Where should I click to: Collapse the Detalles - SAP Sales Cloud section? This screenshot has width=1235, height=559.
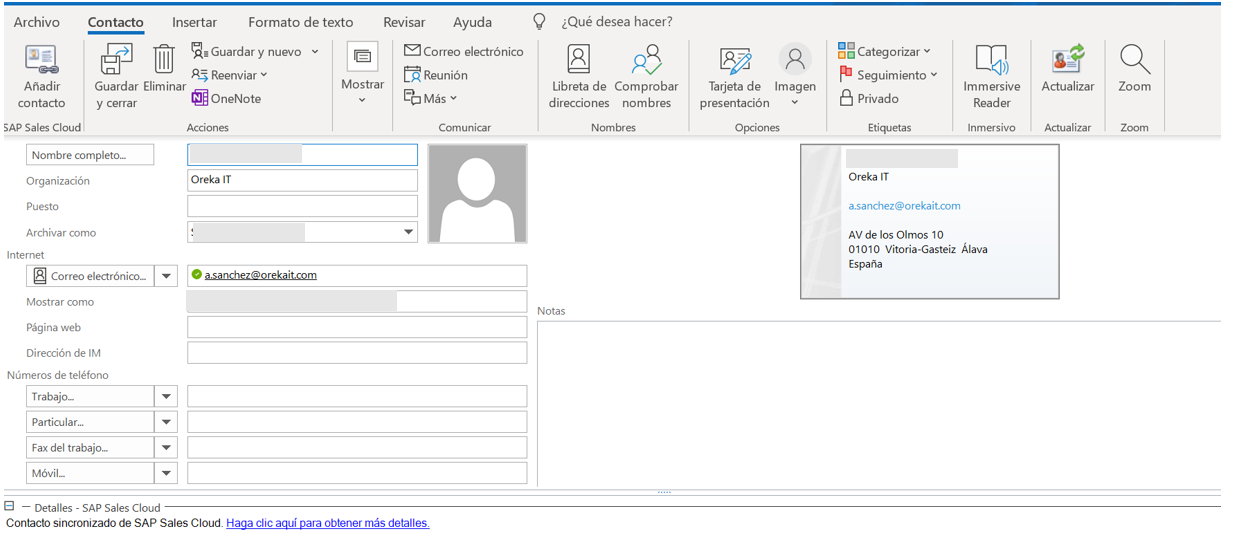point(9,507)
